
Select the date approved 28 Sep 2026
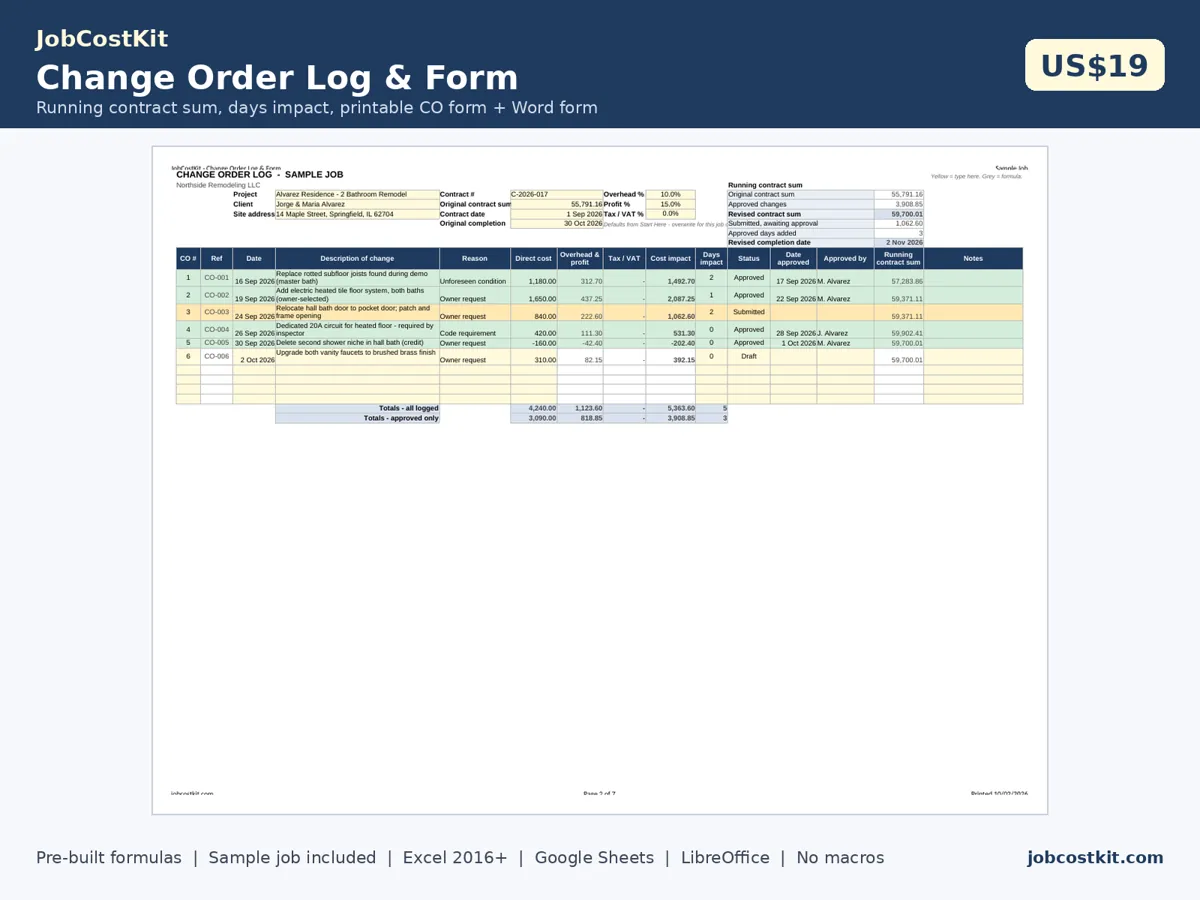(793, 329)
